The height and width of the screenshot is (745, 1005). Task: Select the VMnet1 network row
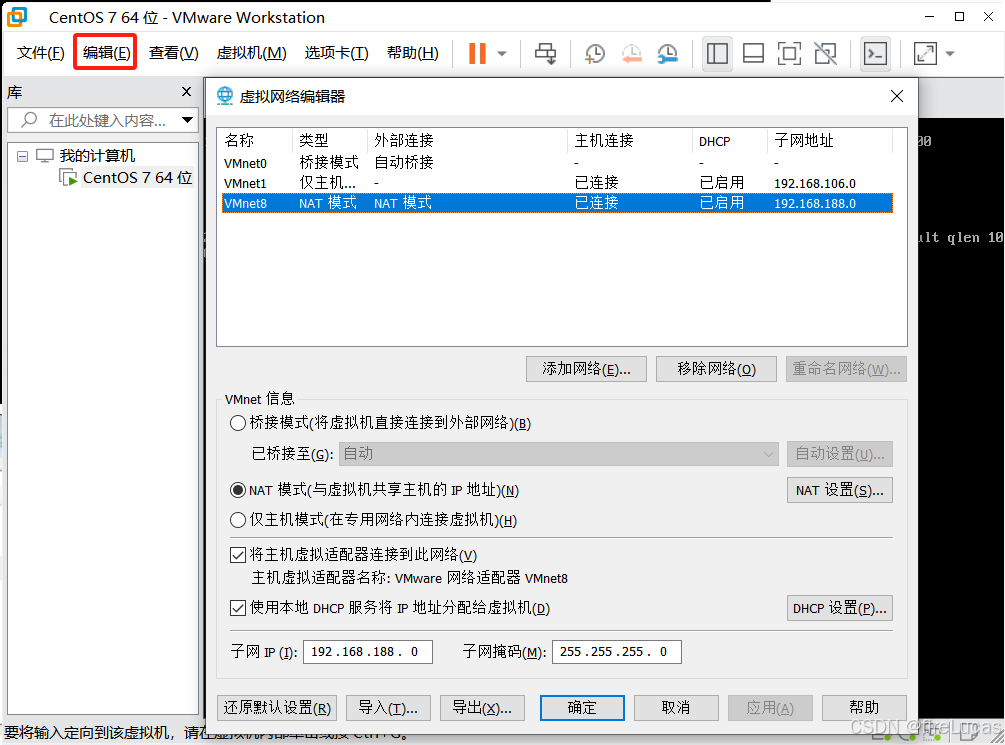click(x=557, y=183)
